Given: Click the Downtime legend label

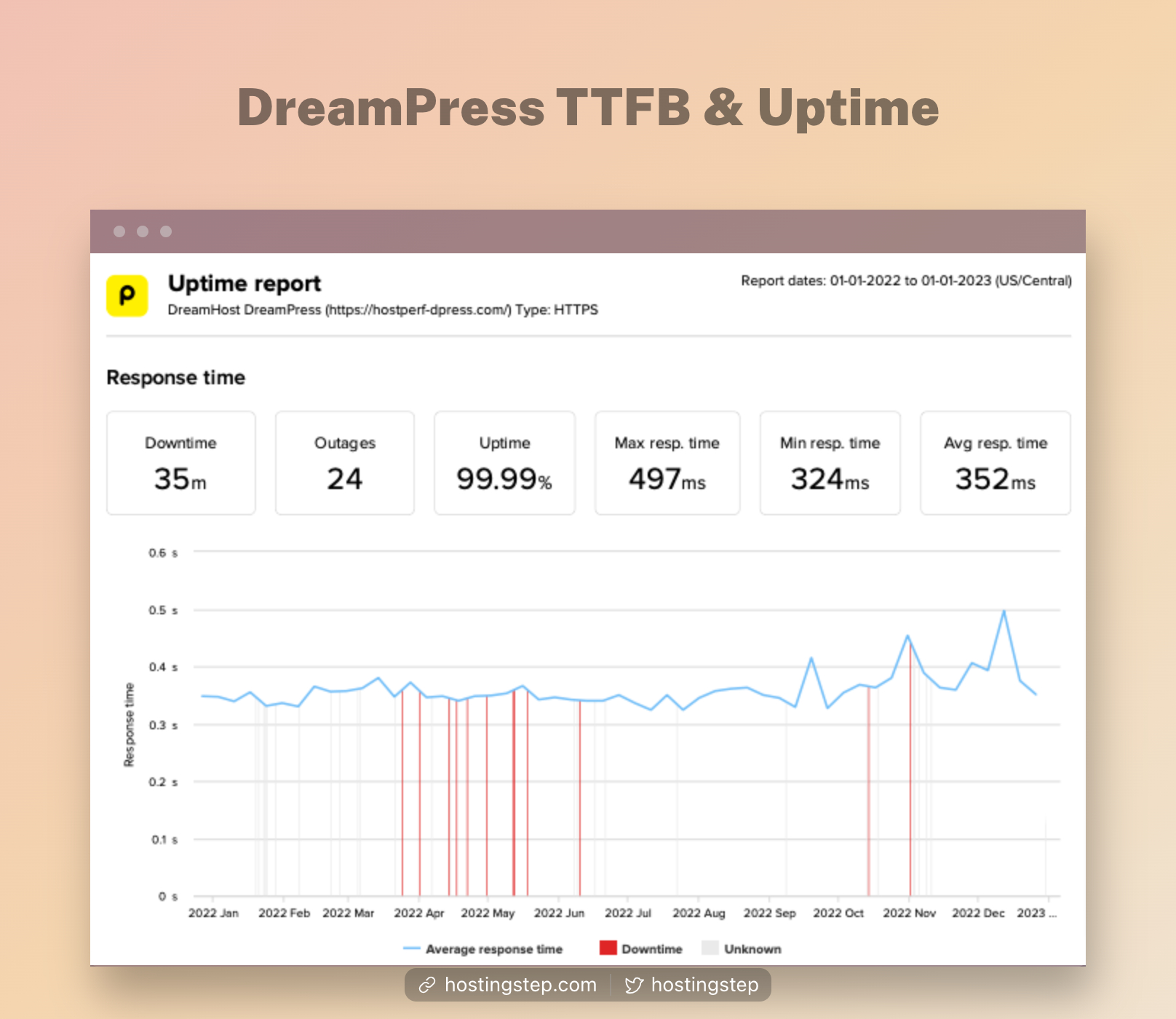Looking at the screenshot, I should [652, 949].
